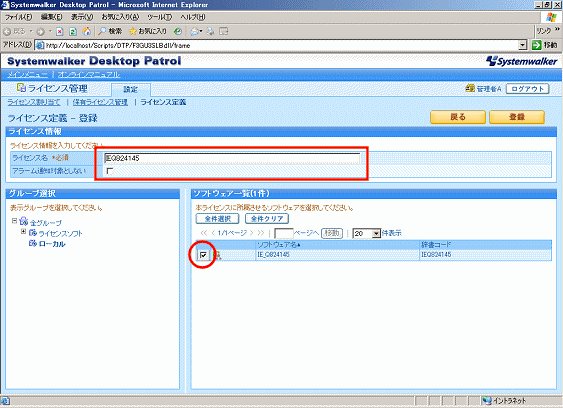This screenshot has height=408, width=563.
Task: Sort by ソフトウェア名 column header
Action: click(279, 245)
